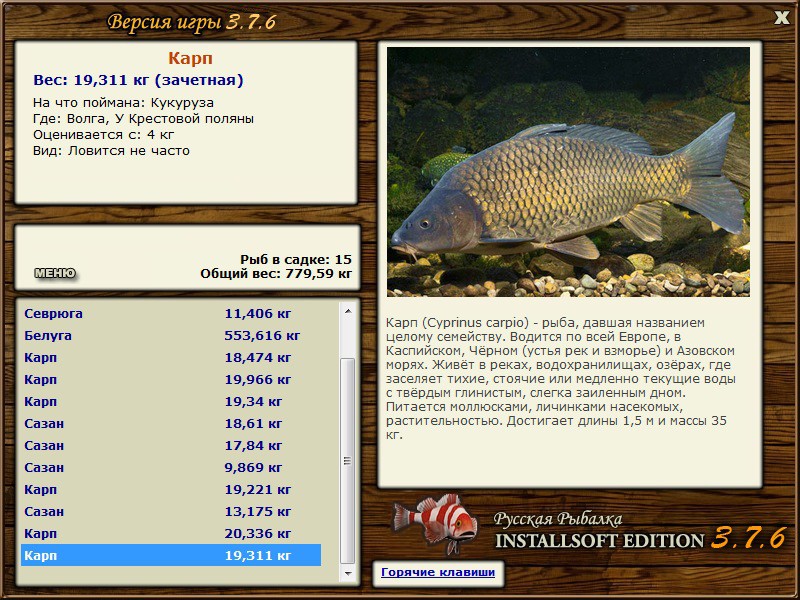Click the Карп title heading
The width and height of the screenshot is (800, 600).
tap(190, 58)
